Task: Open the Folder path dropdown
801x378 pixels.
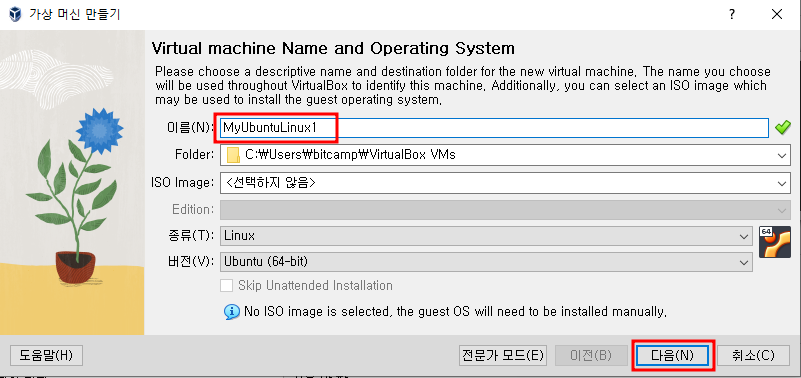Action: (782, 155)
